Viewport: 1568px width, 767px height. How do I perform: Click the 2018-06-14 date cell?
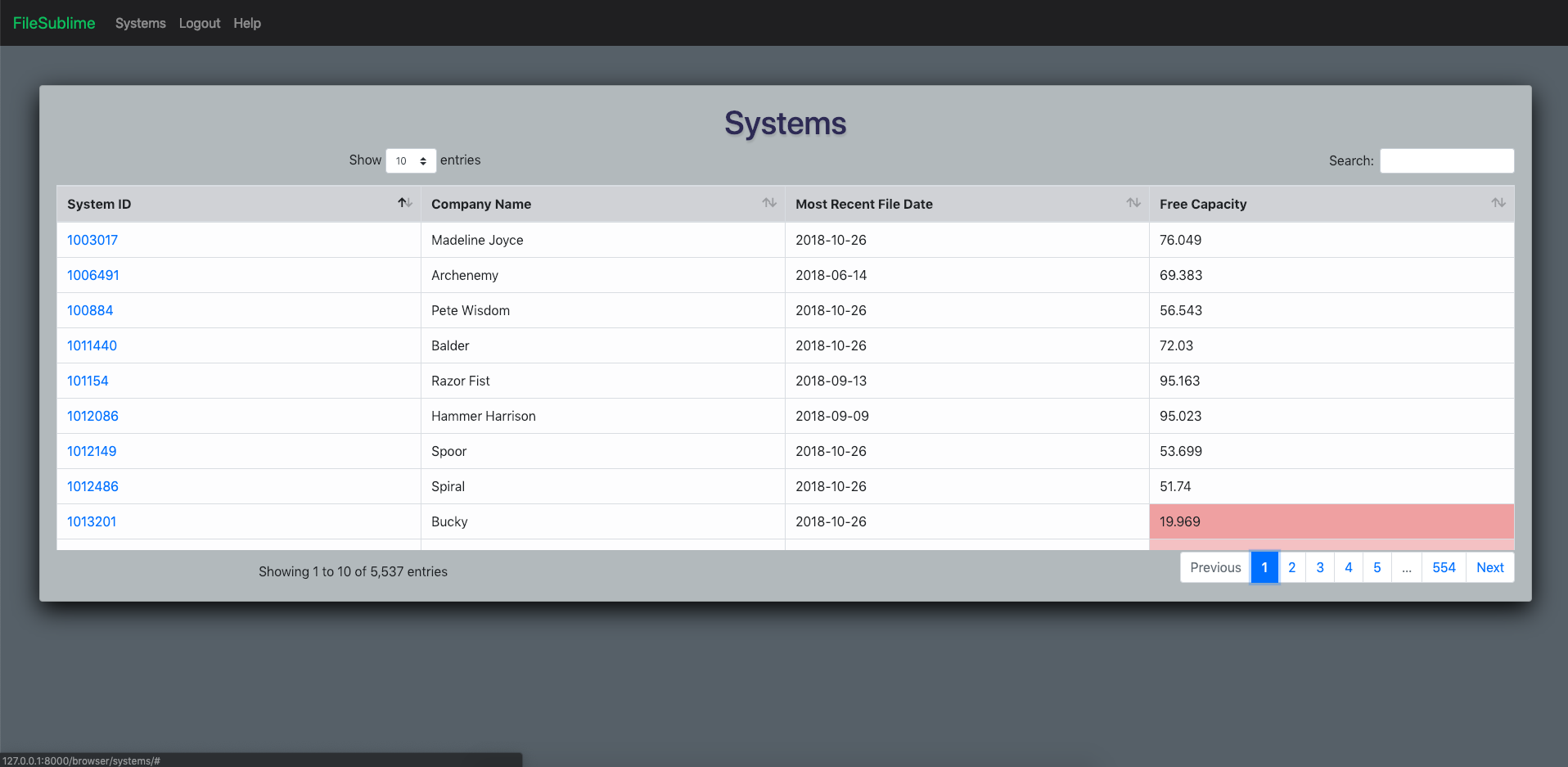tap(967, 275)
